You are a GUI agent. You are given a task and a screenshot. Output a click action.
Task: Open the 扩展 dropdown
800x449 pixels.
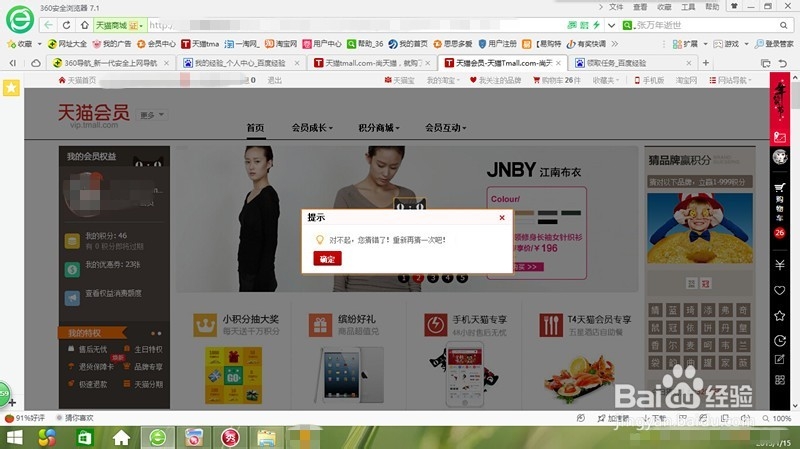(690, 44)
